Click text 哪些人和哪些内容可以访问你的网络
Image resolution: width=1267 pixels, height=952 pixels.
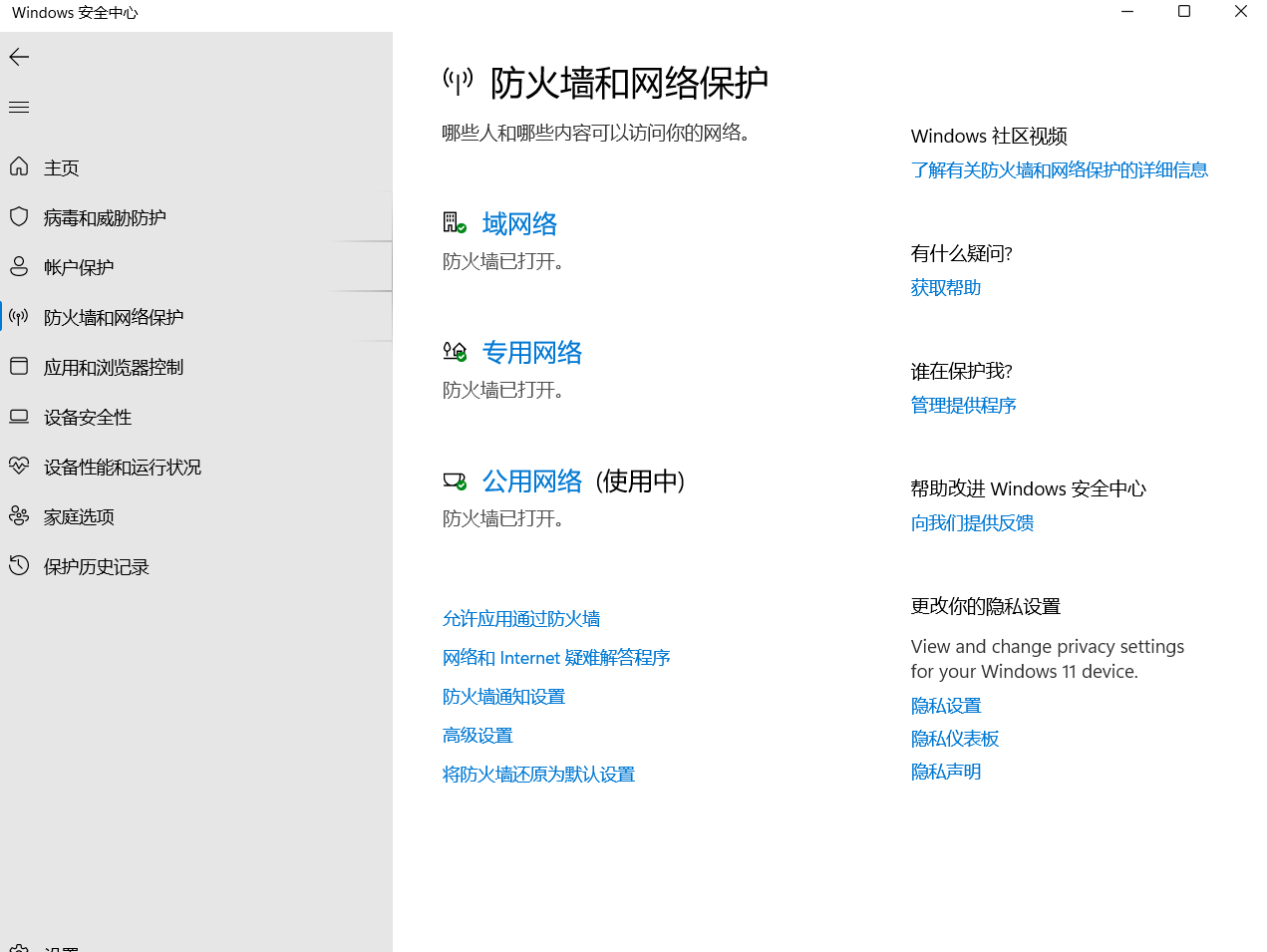596,133
